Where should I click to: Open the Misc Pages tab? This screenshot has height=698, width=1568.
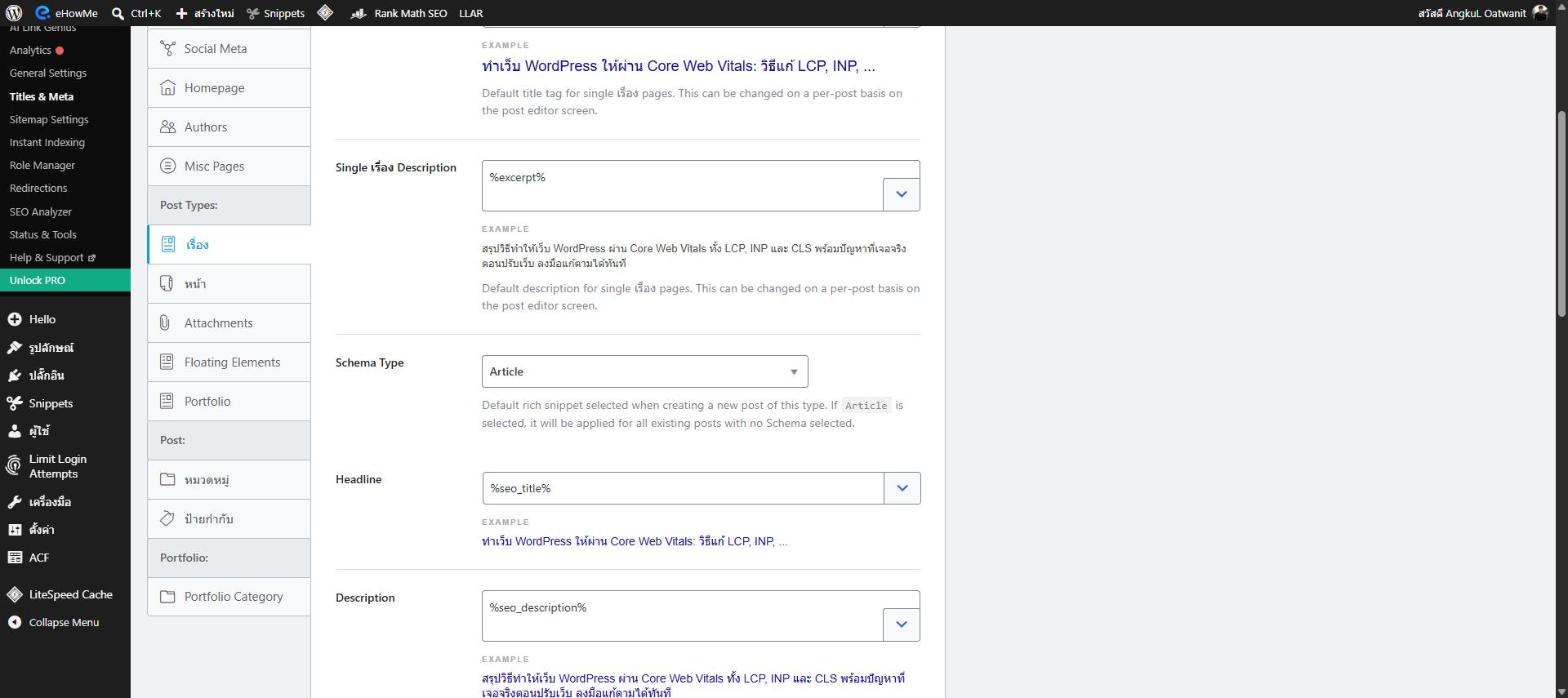(229, 166)
